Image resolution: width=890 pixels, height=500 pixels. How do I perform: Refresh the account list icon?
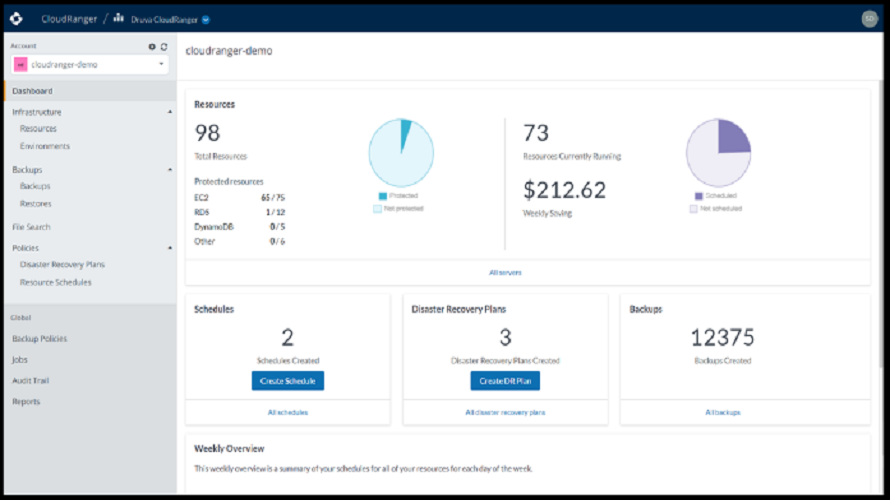(164, 47)
